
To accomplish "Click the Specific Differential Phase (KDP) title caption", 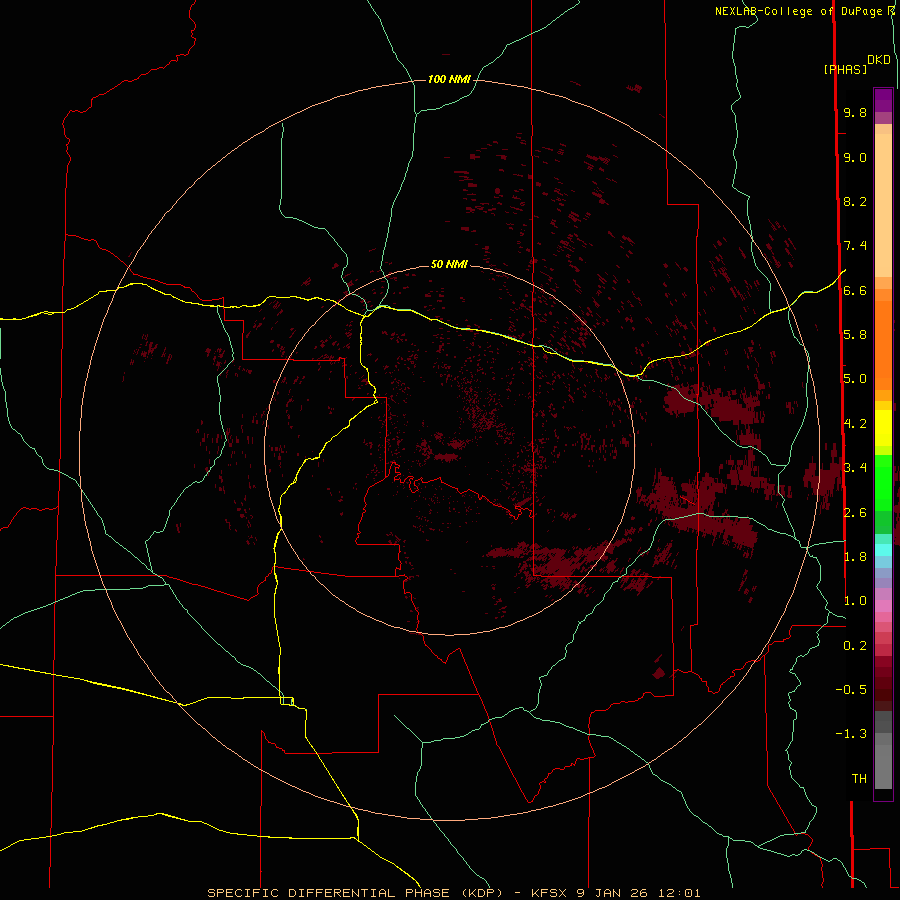I will pyautogui.click(x=355, y=893).
